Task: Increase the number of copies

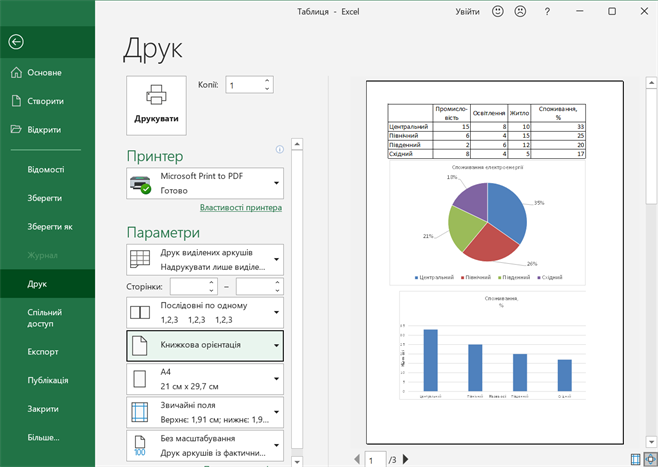Action: click(266, 81)
